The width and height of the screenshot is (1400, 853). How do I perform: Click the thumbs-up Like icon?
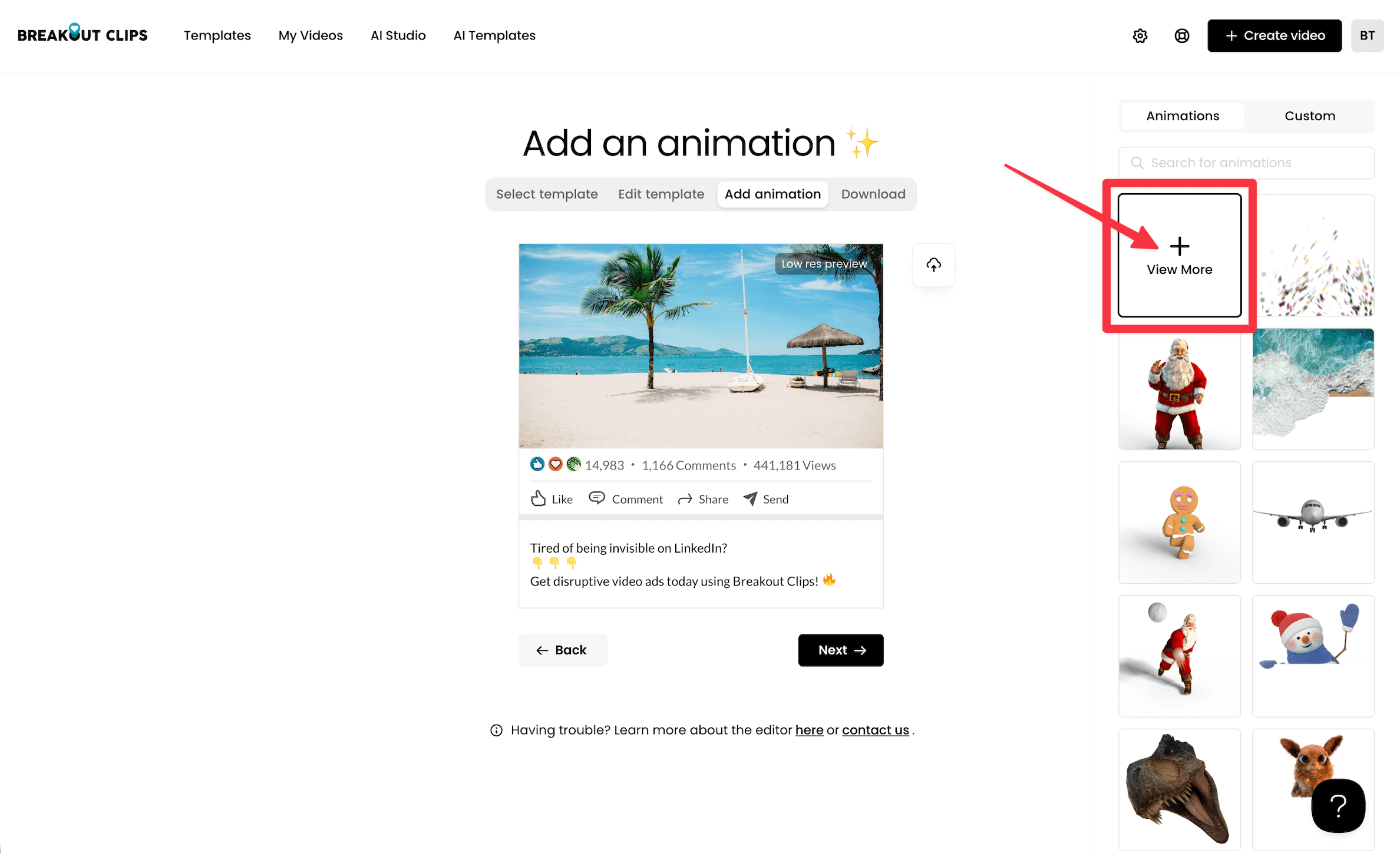click(538, 499)
